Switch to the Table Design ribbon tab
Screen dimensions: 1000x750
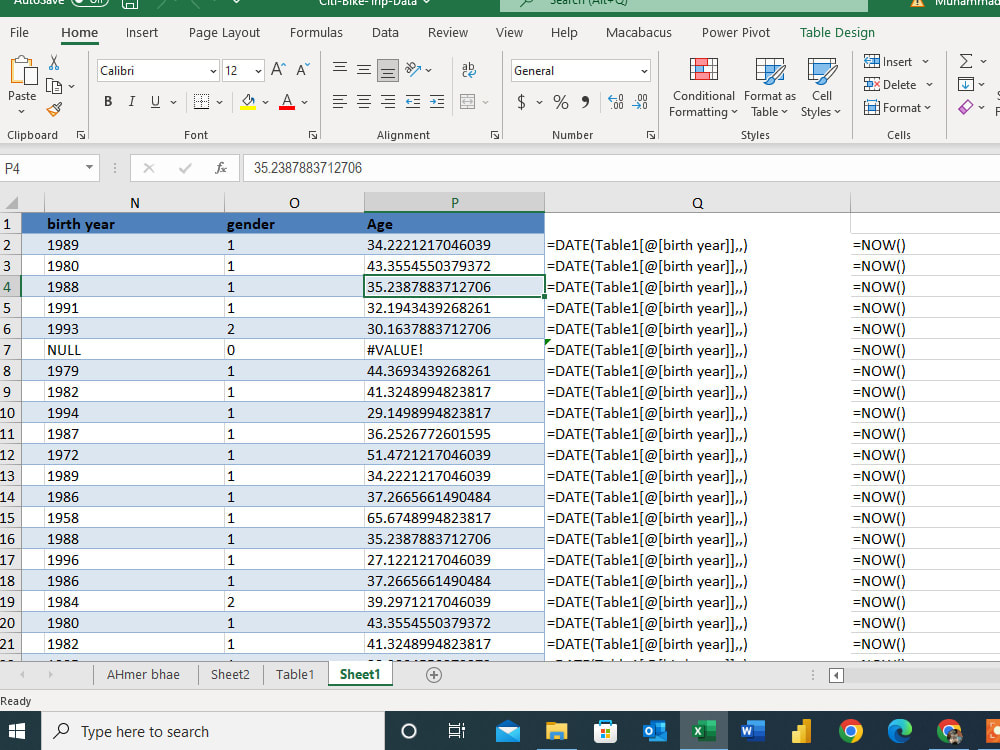tap(836, 32)
